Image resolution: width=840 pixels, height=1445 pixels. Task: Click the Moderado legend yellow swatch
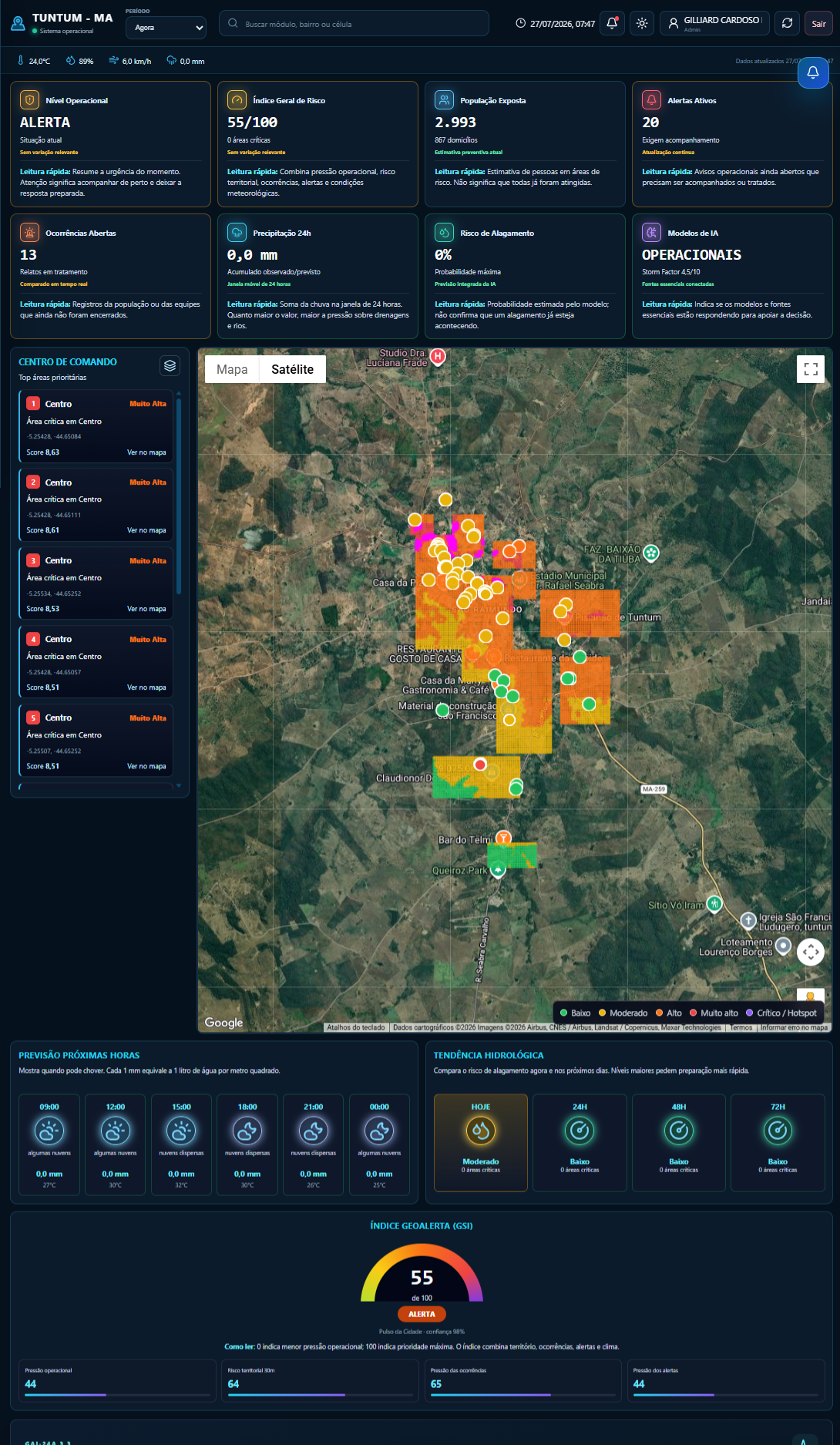[603, 1013]
